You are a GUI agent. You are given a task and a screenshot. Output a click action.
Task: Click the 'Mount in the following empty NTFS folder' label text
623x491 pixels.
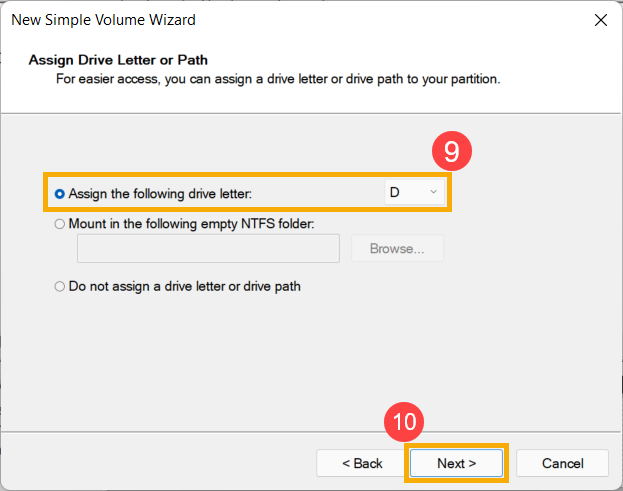point(191,224)
